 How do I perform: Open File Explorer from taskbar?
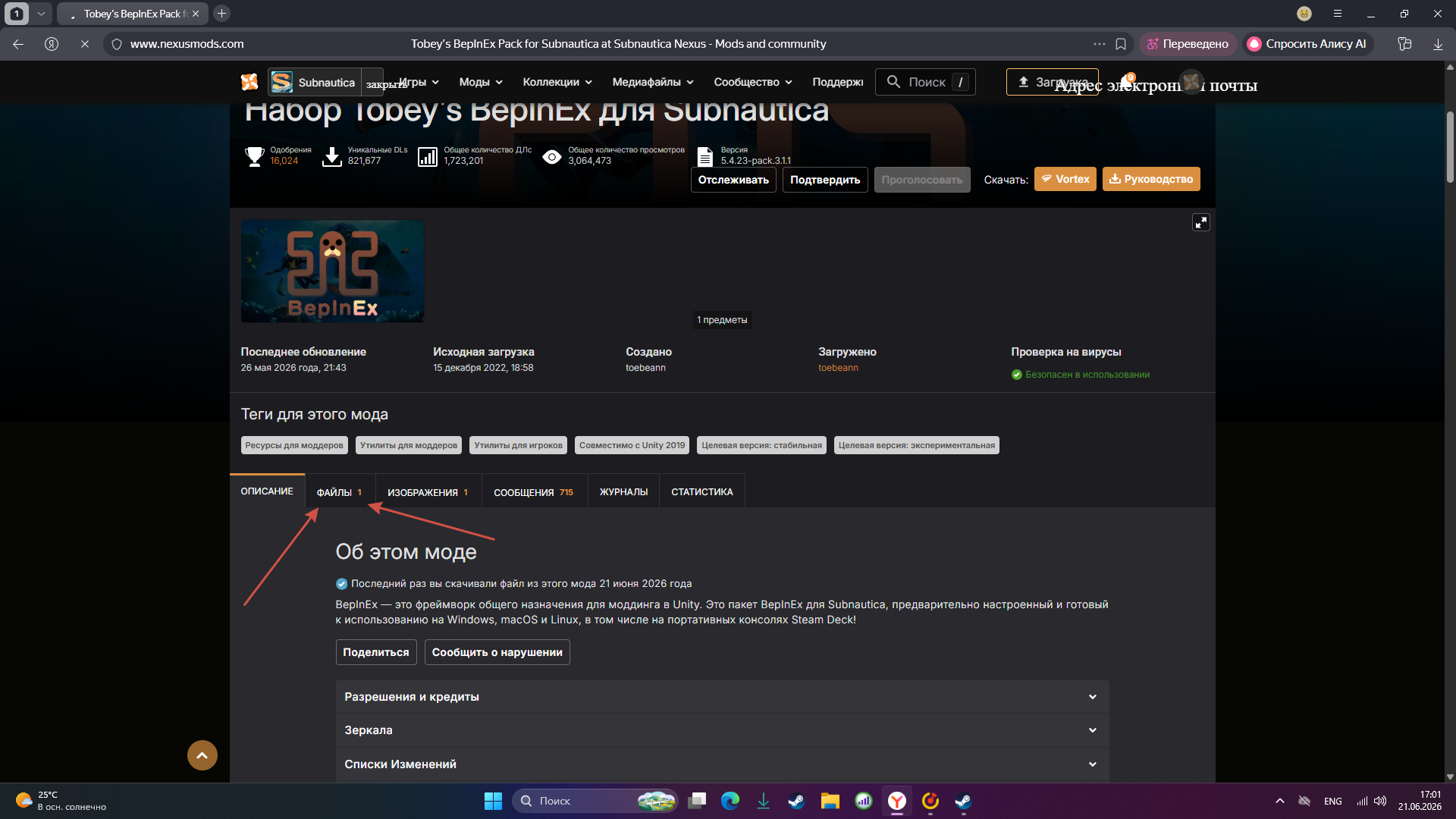[830, 801]
